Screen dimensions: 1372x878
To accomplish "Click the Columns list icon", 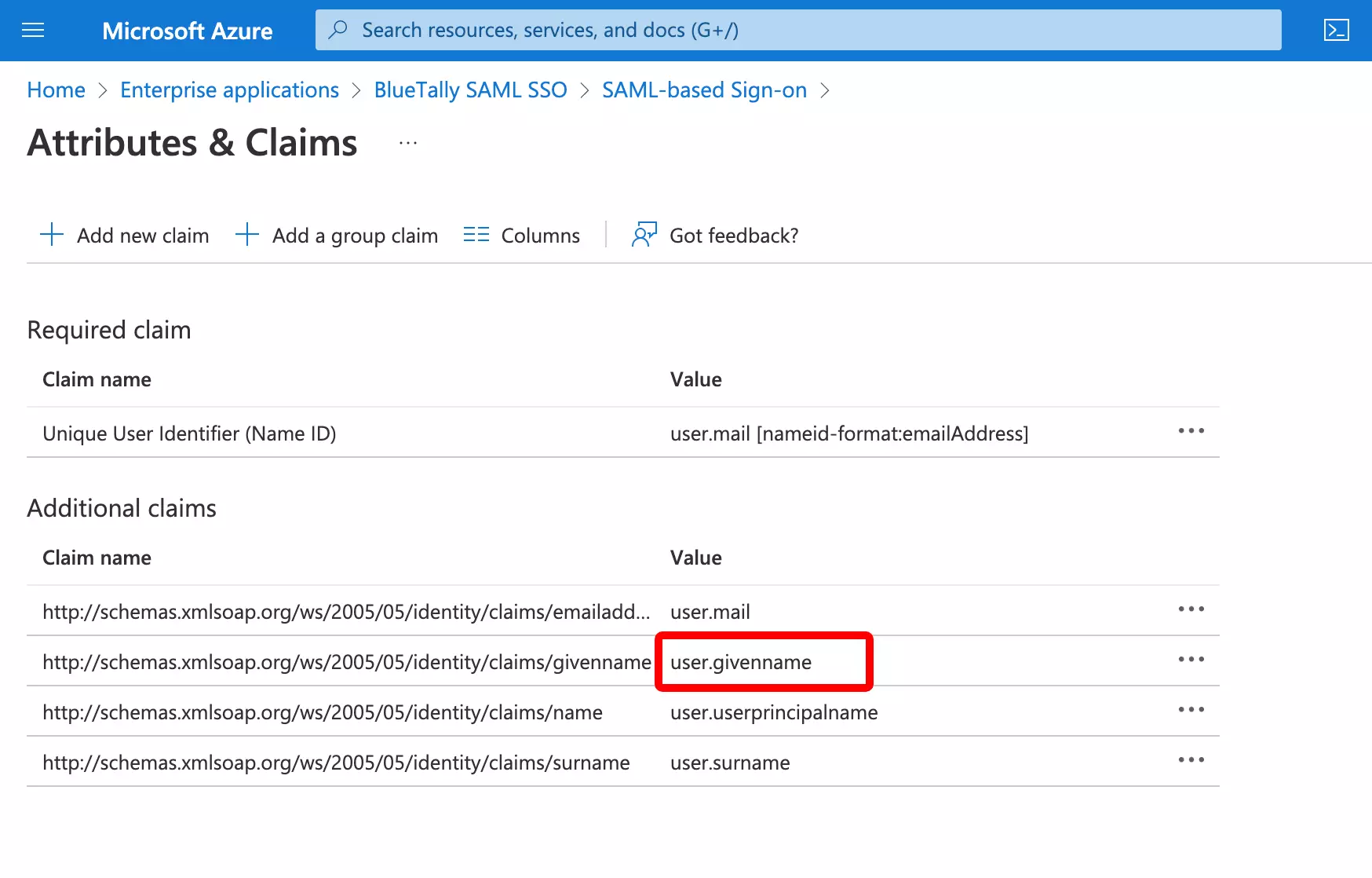I will point(476,235).
